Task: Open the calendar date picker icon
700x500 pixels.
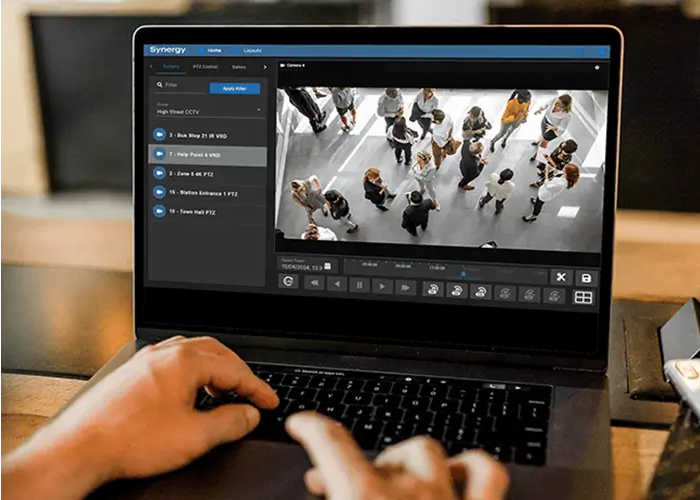Action: tap(328, 266)
